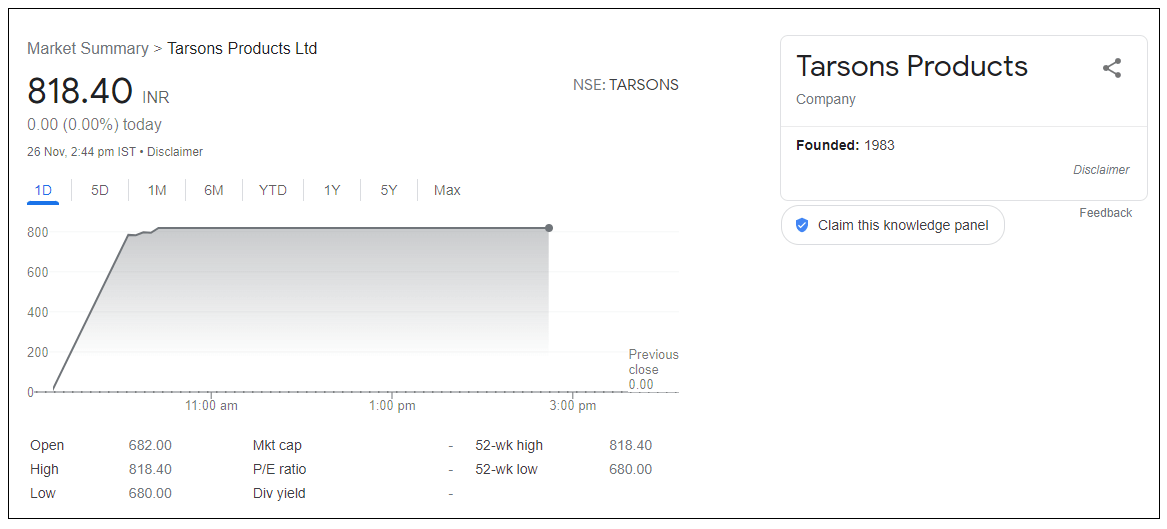
Task: Switch to the 1Y chart tab
Action: 332,190
